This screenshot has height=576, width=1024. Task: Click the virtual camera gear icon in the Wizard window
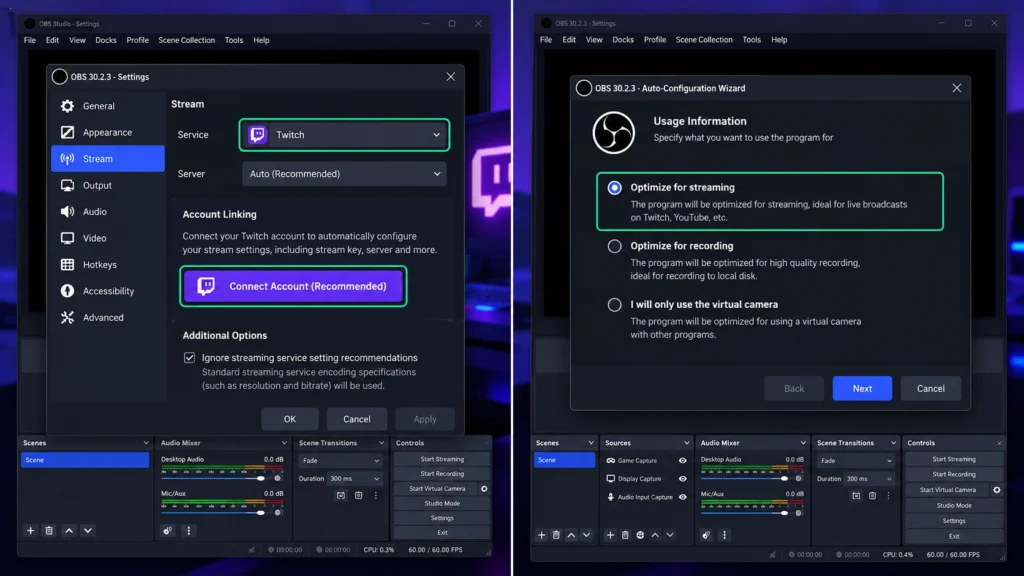(x=997, y=490)
